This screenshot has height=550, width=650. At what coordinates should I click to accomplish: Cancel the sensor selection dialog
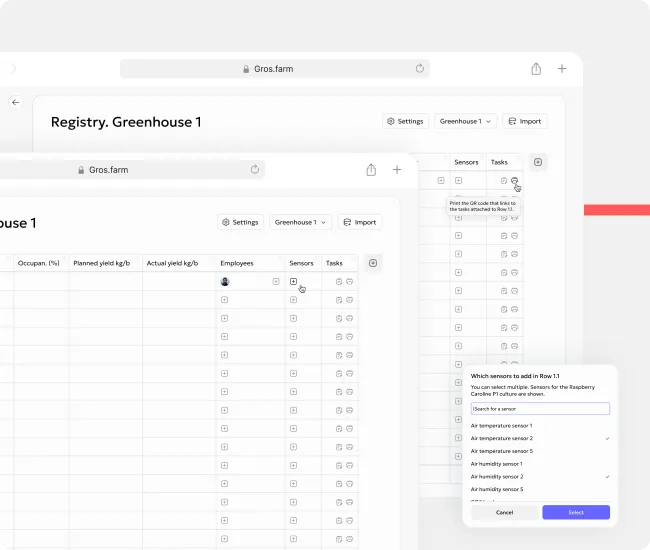click(504, 512)
